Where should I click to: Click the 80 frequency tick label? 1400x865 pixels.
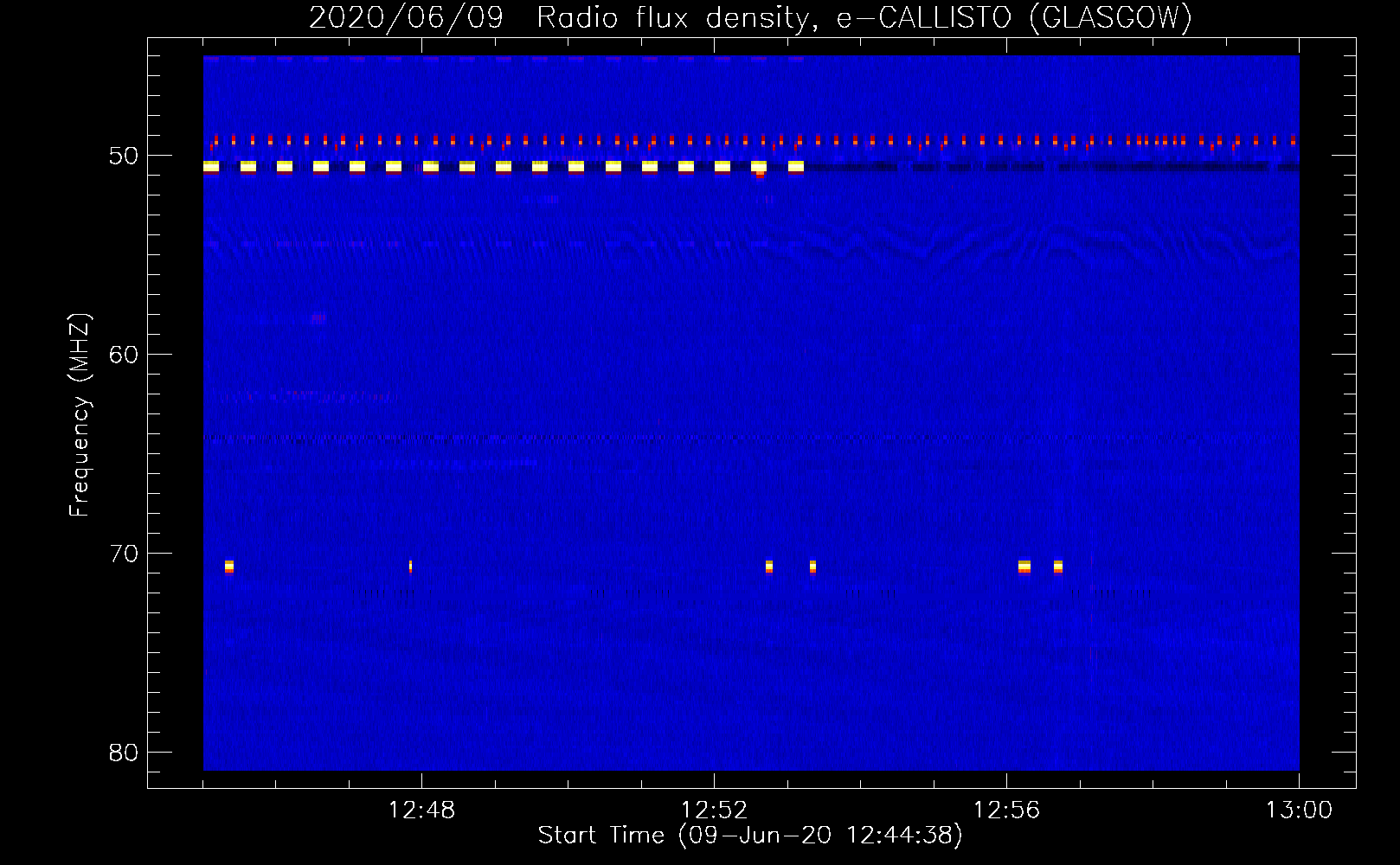[x=124, y=753]
